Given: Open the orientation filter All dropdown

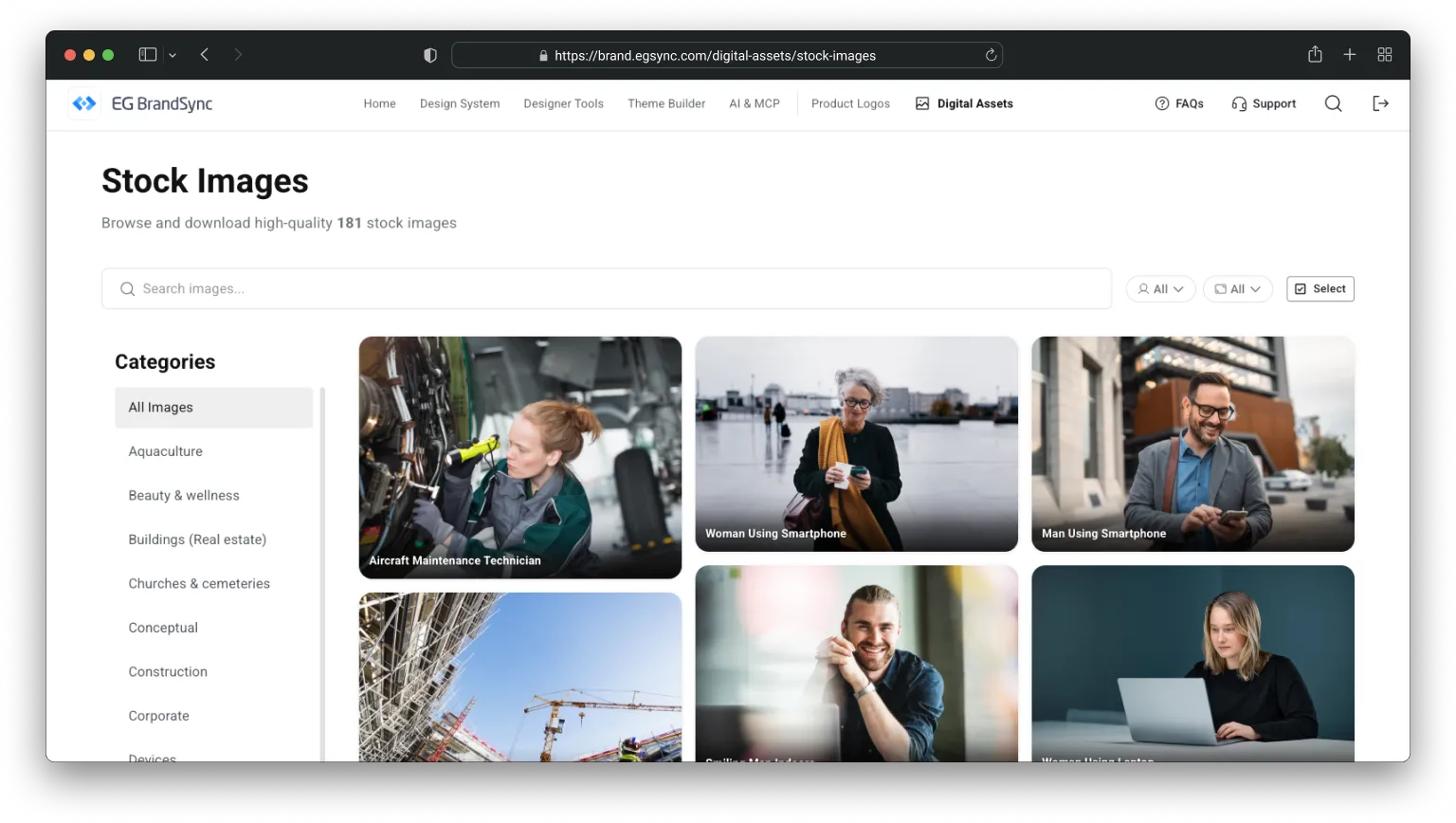Looking at the screenshot, I should [1238, 289].
